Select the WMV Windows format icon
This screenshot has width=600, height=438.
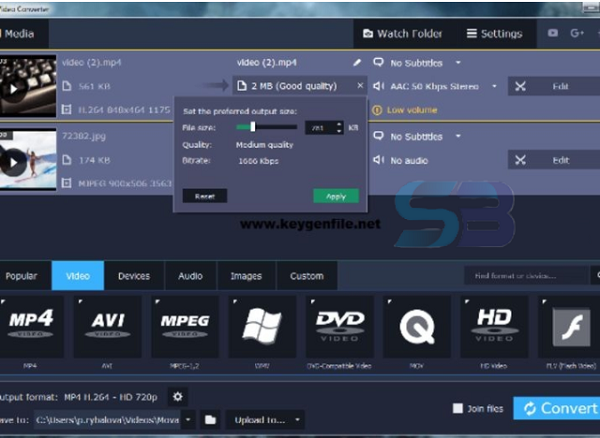262,327
